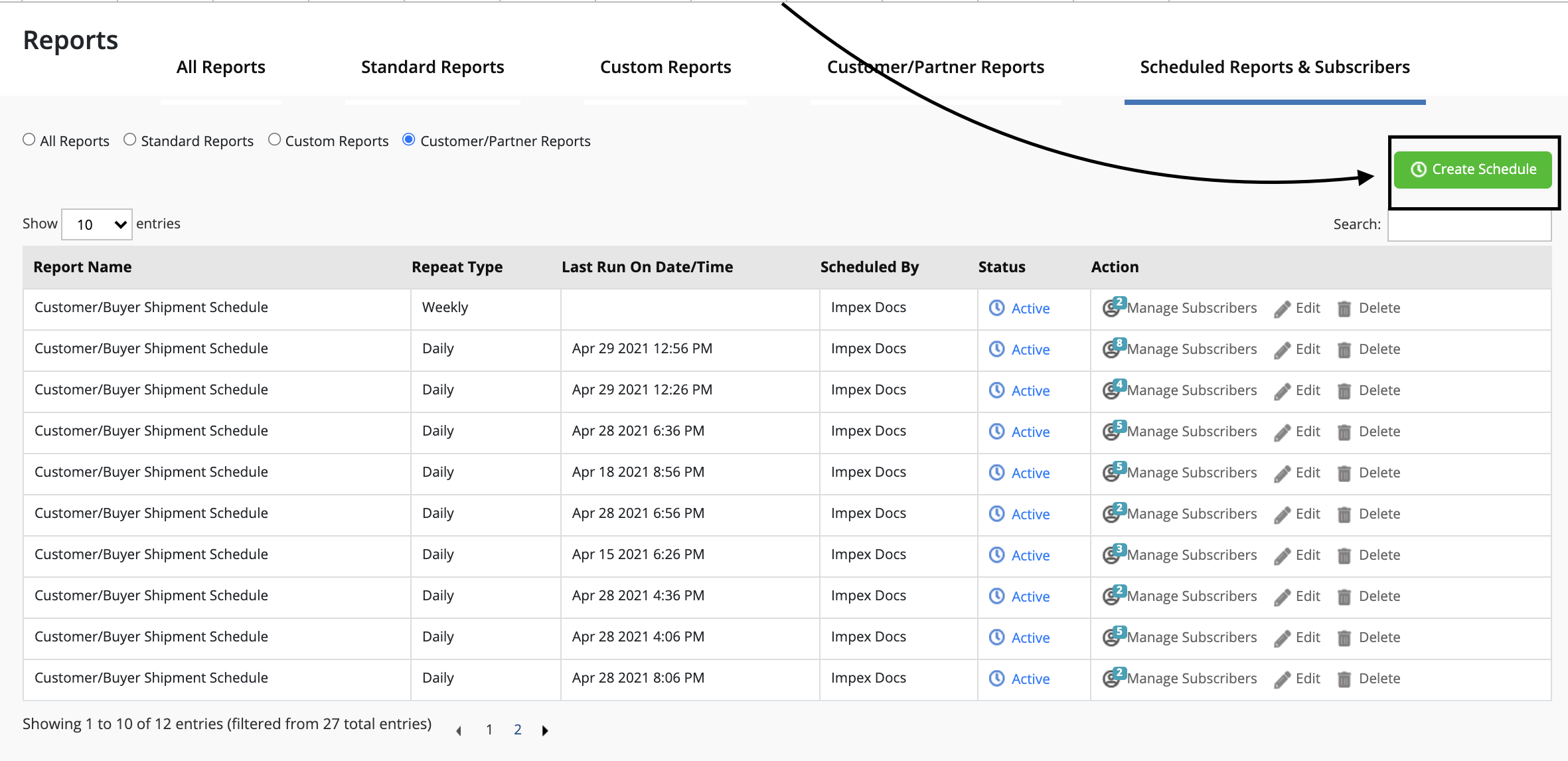Viewport: 1568px width, 761px height.
Task: Click the trash icon for Apr 15 6:26 PM report
Action: pos(1344,556)
